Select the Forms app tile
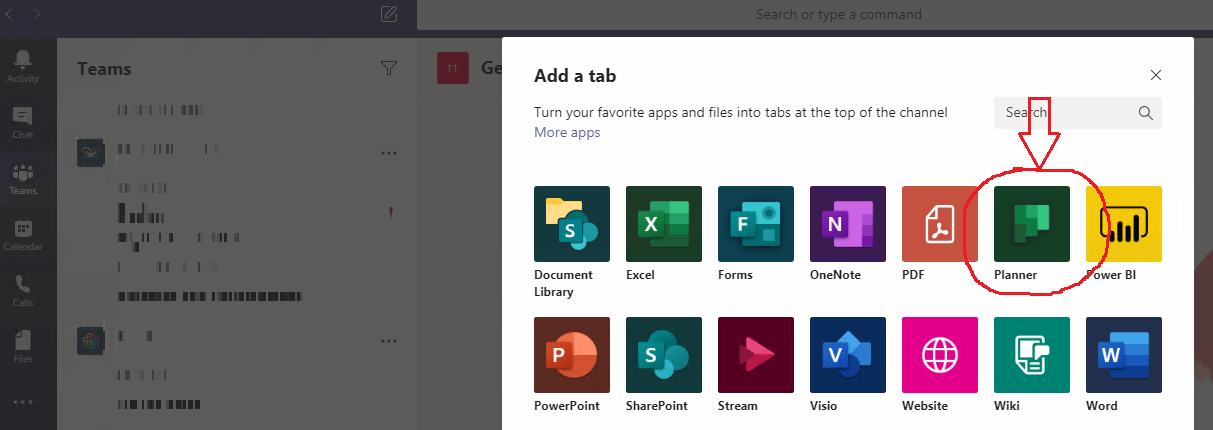 click(x=756, y=224)
